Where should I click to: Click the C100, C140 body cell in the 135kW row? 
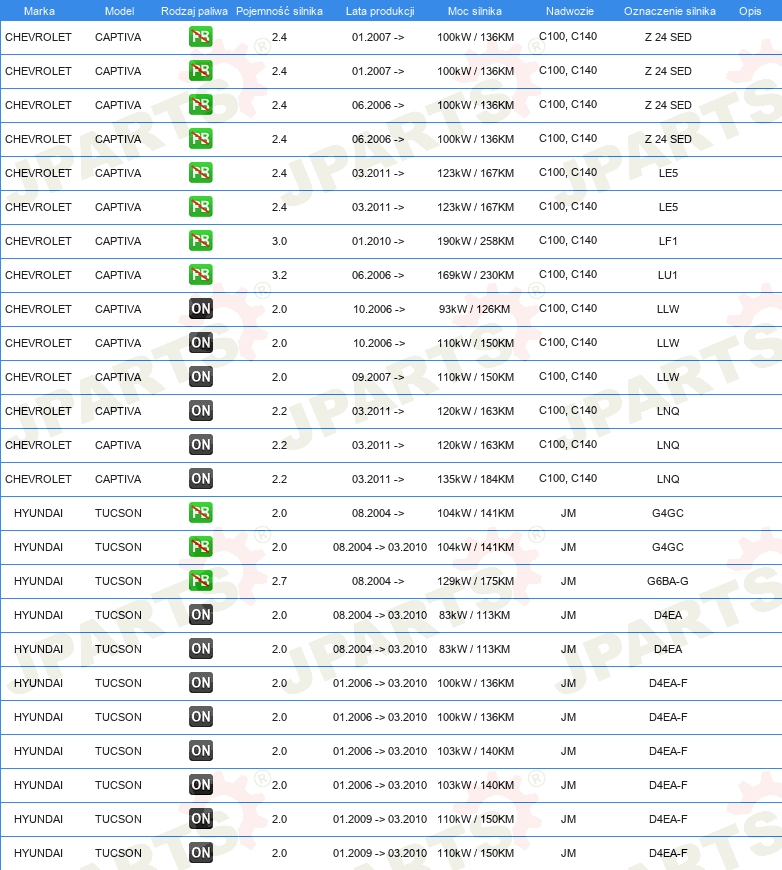(x=568, y=478)
